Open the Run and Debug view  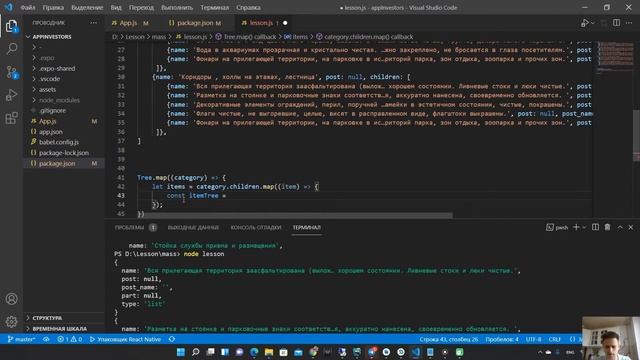click(x=11, y=95)
